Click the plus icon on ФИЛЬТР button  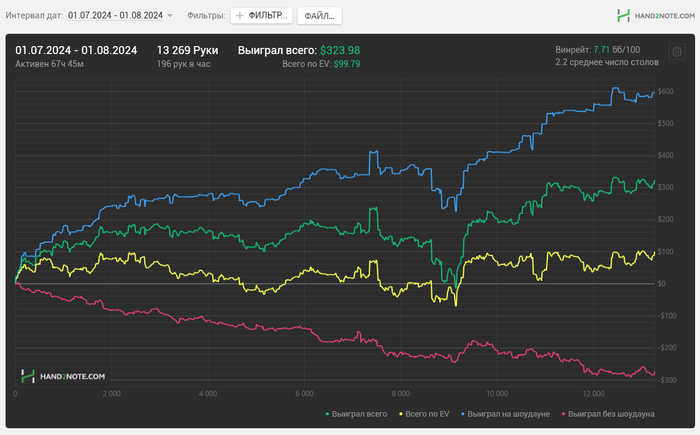pos(240,16)
